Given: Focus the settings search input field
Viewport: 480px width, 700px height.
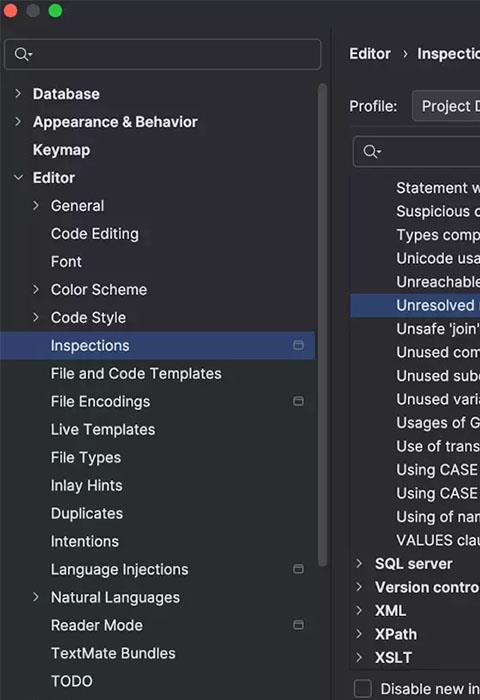Looking at the screenshot, I should 163,54.
